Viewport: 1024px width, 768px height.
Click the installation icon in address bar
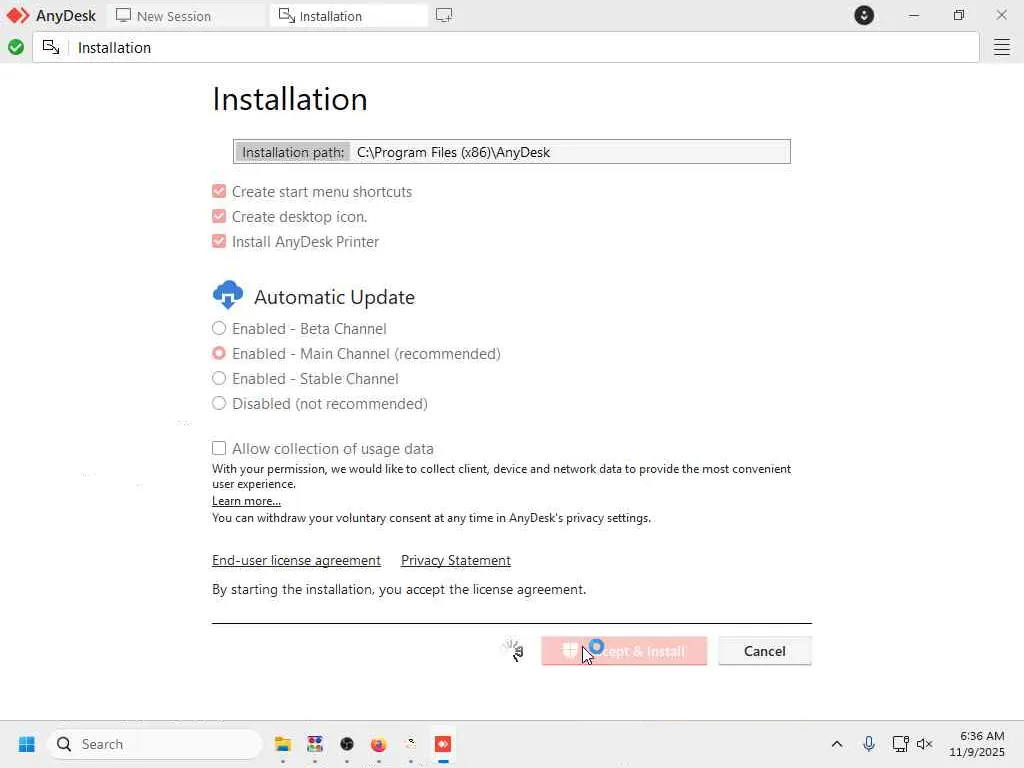click(51, 47)
